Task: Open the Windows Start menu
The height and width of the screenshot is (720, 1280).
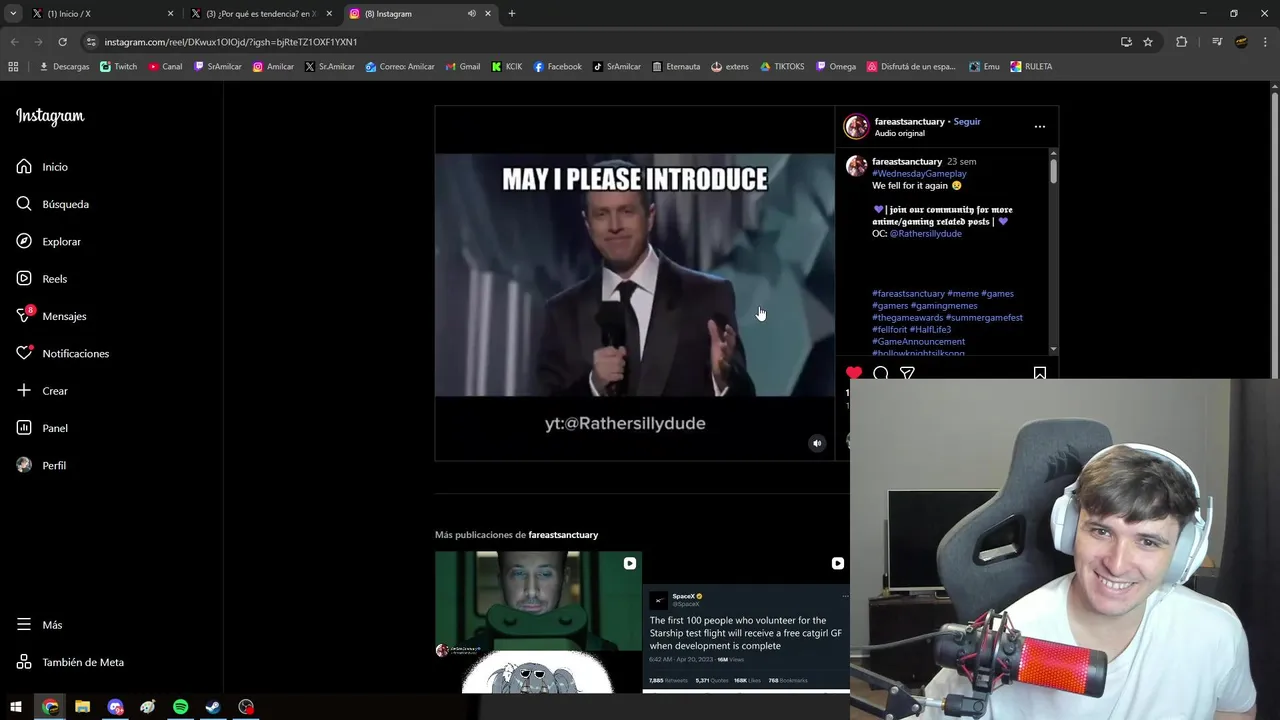Action: [16, 707]
